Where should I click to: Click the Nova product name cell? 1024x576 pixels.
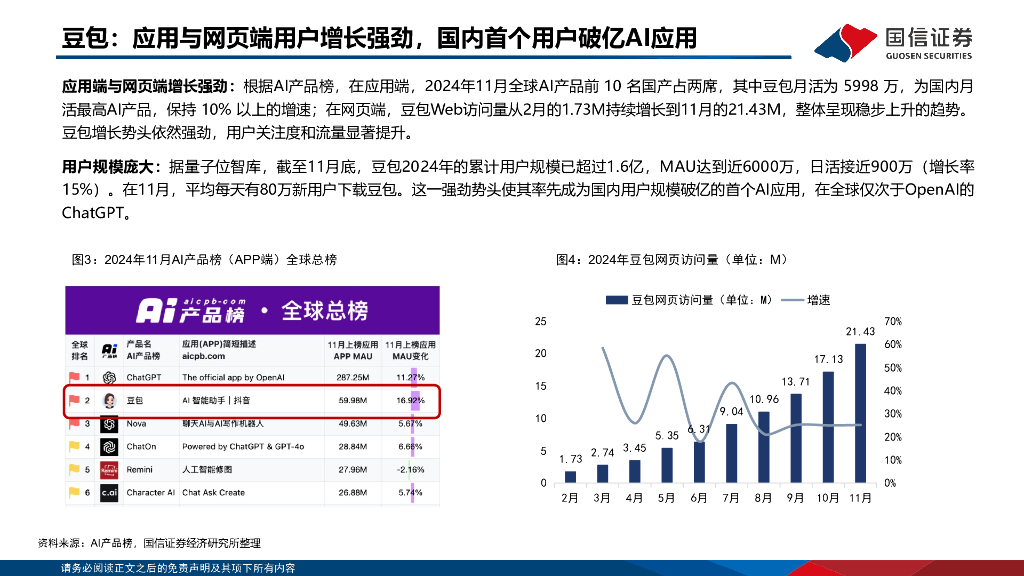coord(136,424)
